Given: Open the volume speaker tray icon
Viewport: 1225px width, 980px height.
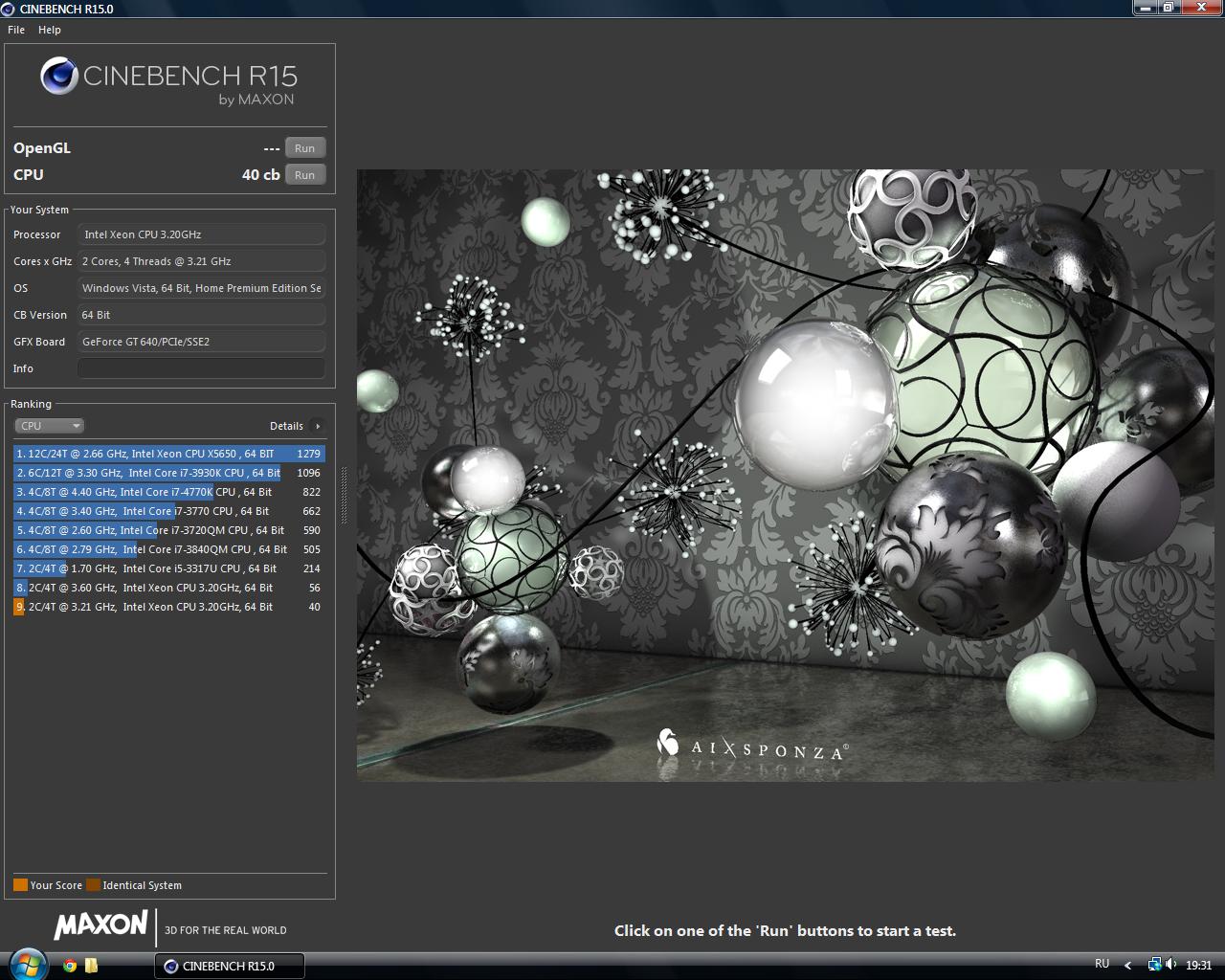Looking at the screenshot, I should tap(1171, 966).
